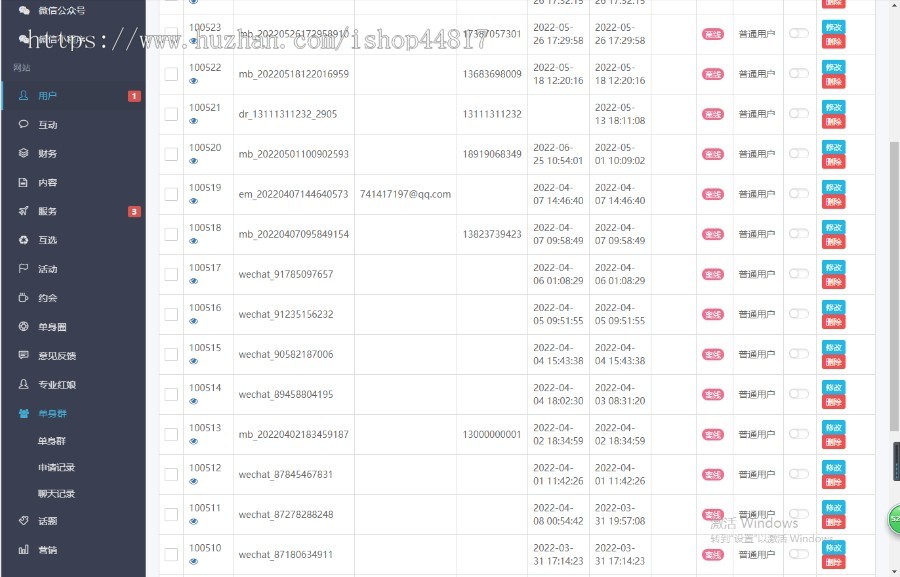Click the tag icon beside 话题

click(24, 521)
